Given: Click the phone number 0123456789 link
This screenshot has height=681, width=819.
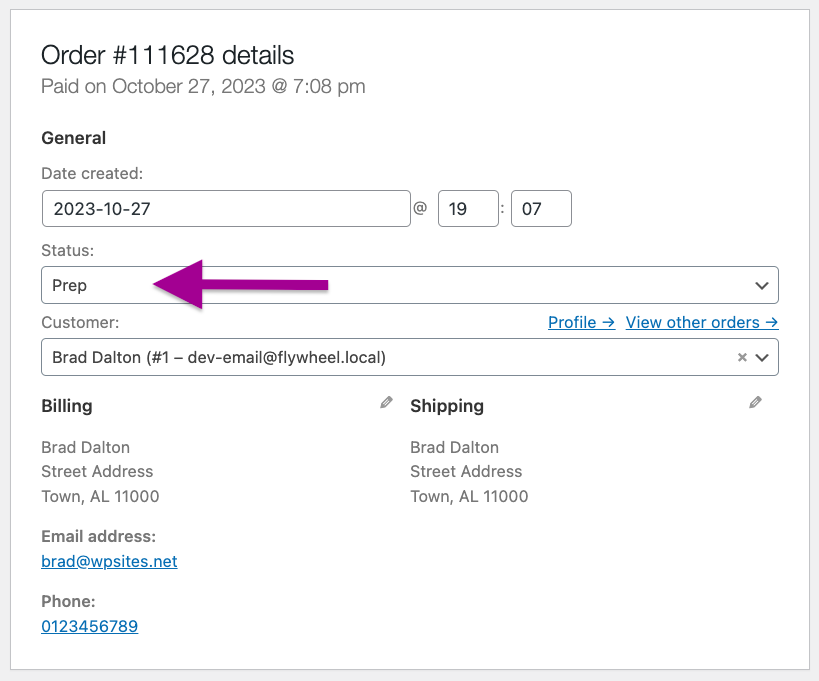Looking at the screenshot, I should pyautogui.click(x=89, y=626).
